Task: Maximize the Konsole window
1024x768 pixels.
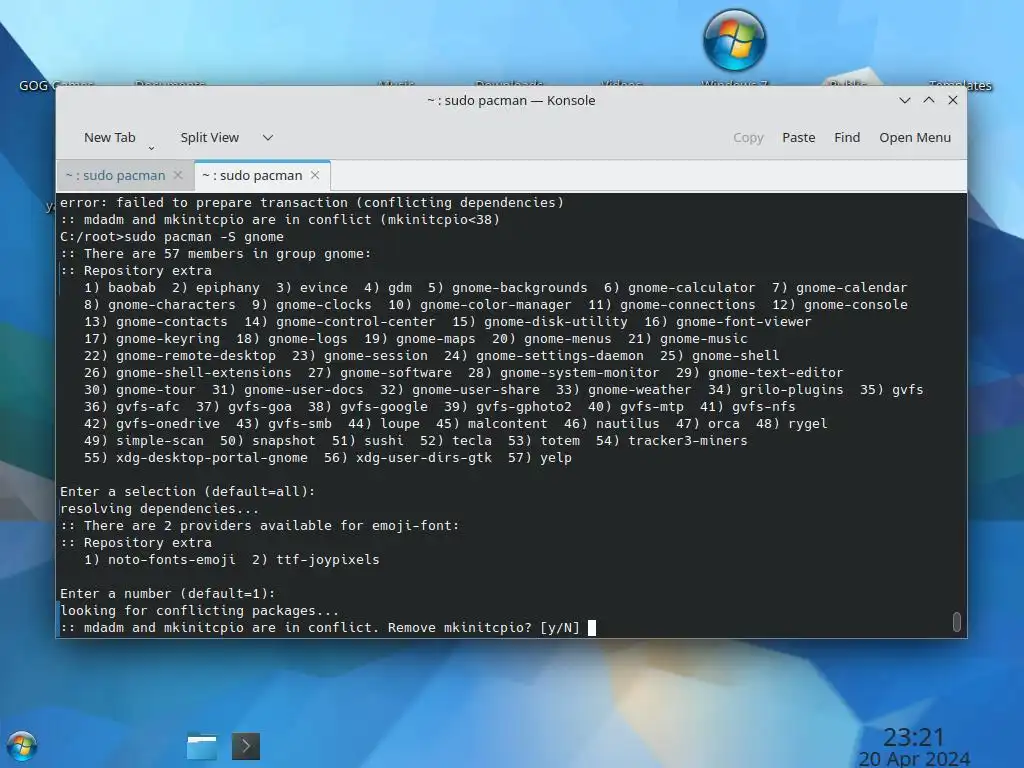Action: coord(929,100)
